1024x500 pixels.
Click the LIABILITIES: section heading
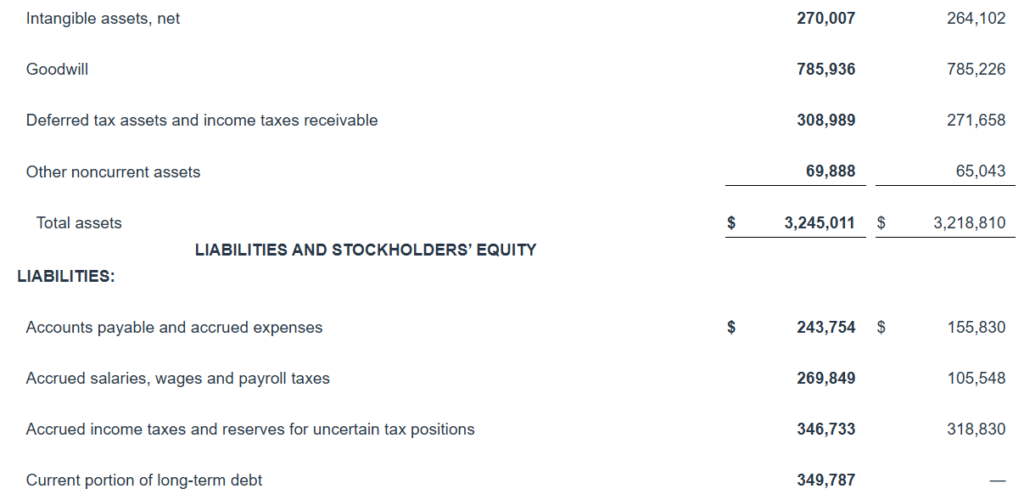(x=66, y=277)
